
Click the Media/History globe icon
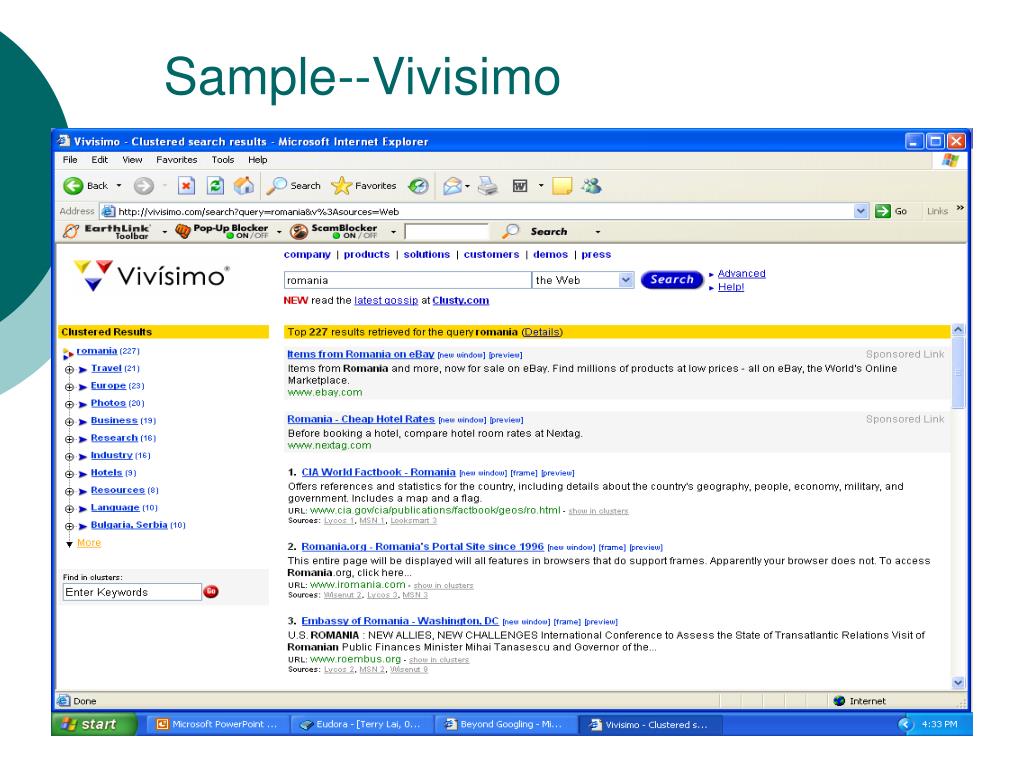[x=418, y=186]
